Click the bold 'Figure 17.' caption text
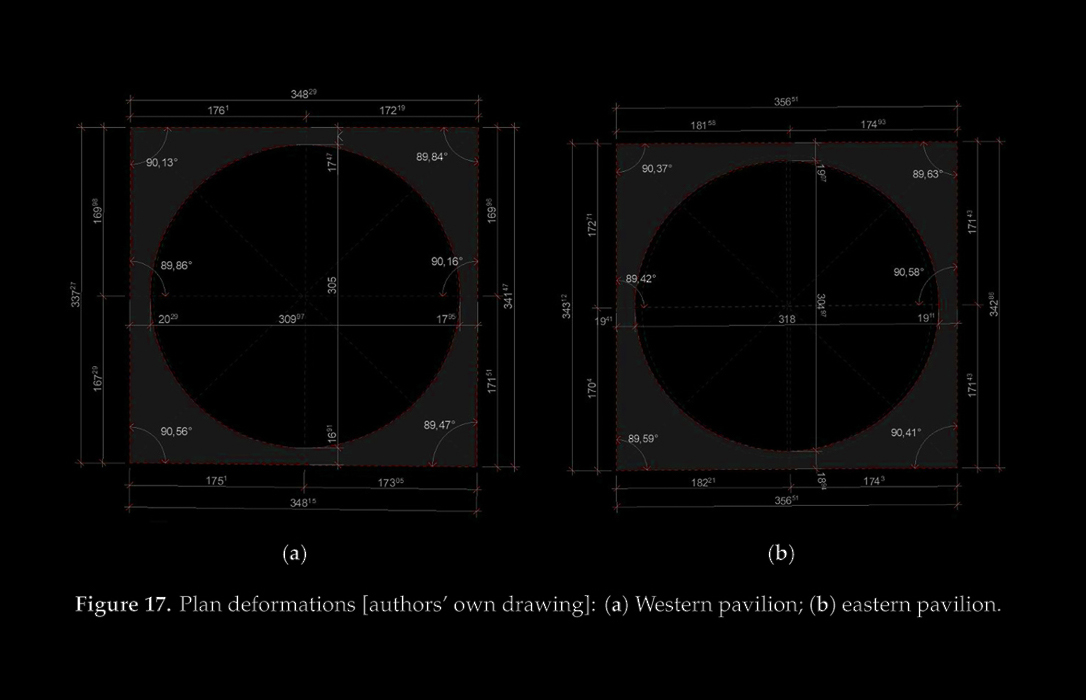The height and width of the screenshot is (700, 1086). pos(124,606)
